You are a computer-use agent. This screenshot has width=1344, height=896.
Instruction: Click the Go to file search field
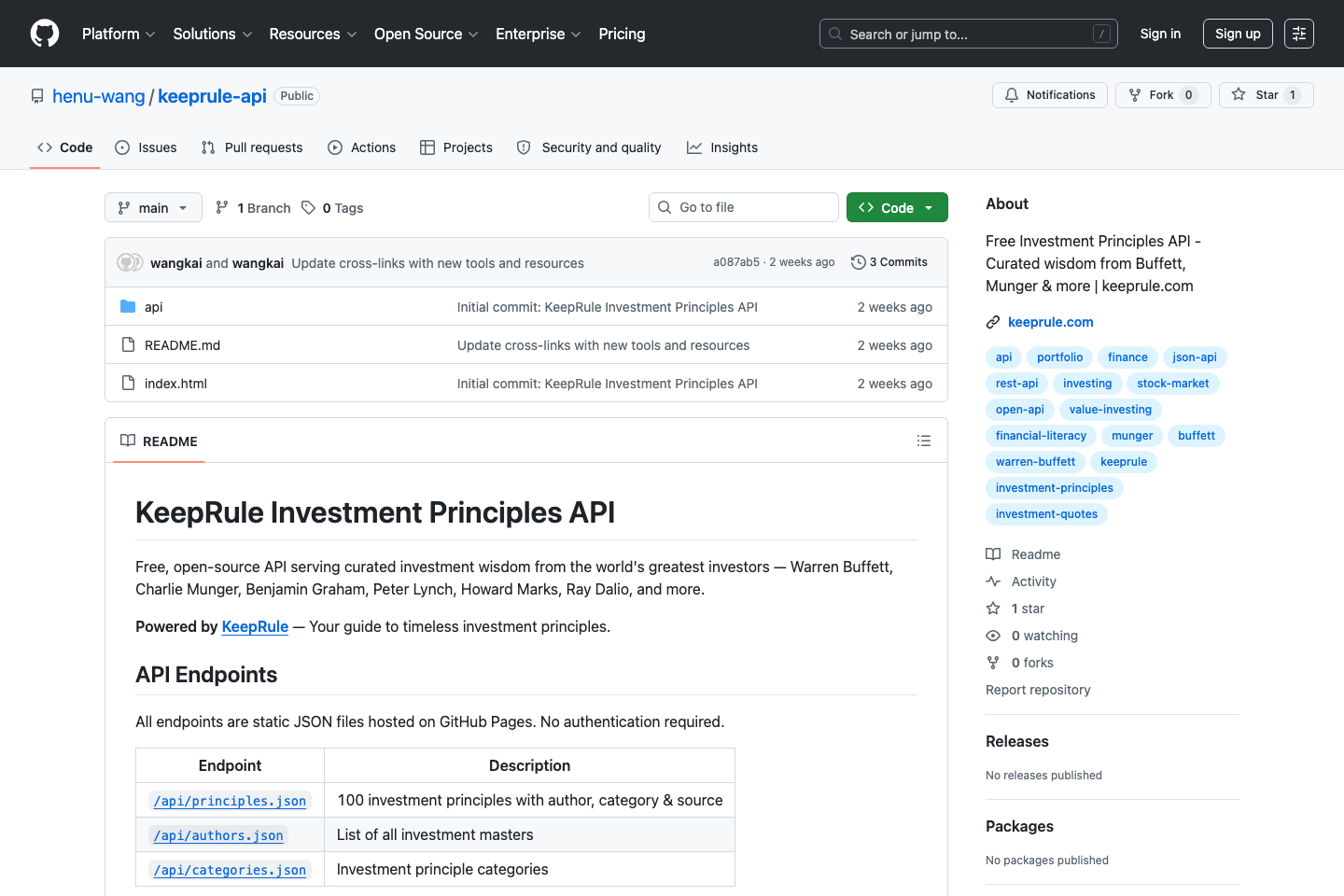pos(743,206)
